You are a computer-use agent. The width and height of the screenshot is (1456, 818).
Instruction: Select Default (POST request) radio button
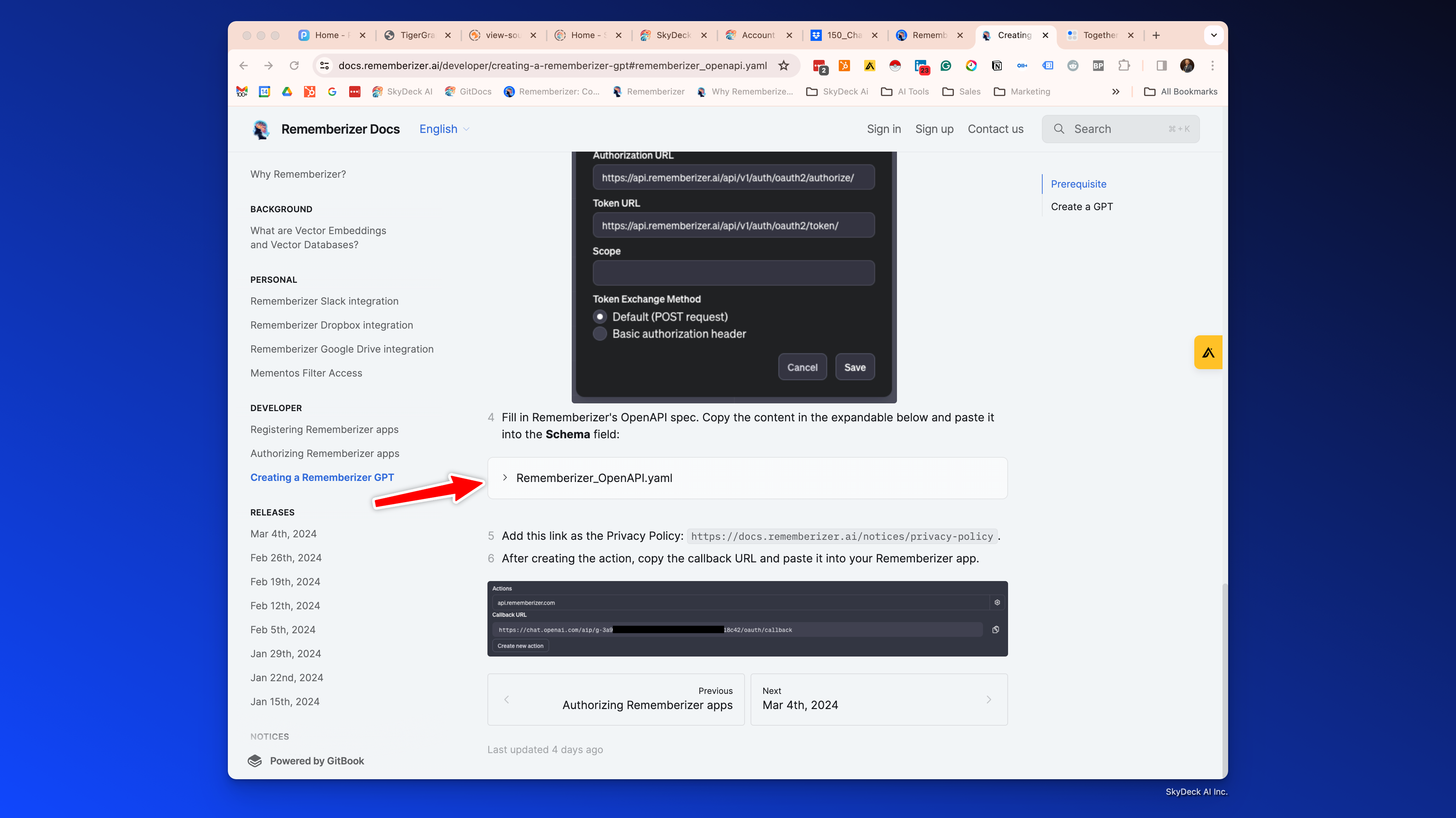pos(600,317)
